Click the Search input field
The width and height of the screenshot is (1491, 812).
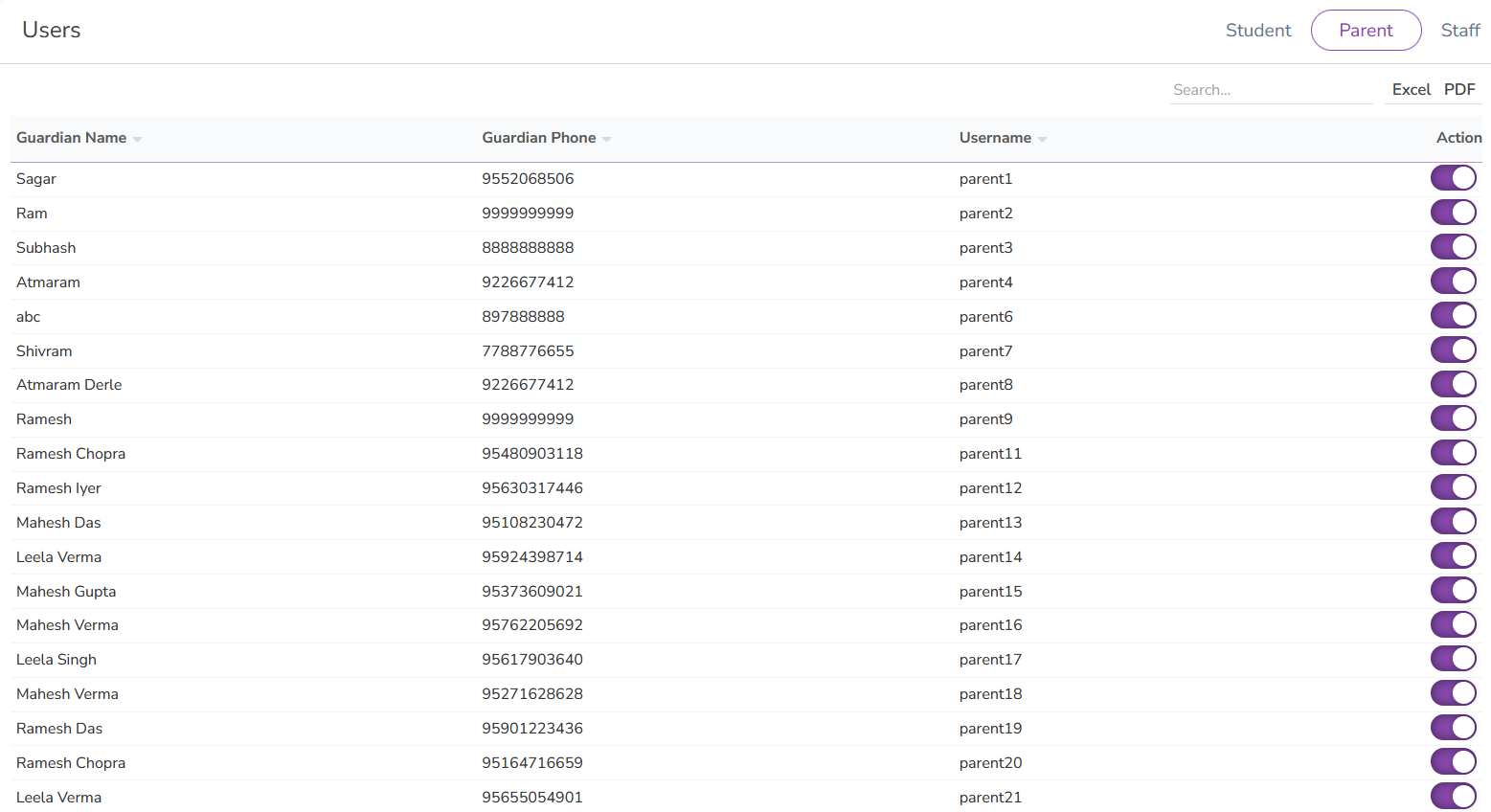(1270, 90)
